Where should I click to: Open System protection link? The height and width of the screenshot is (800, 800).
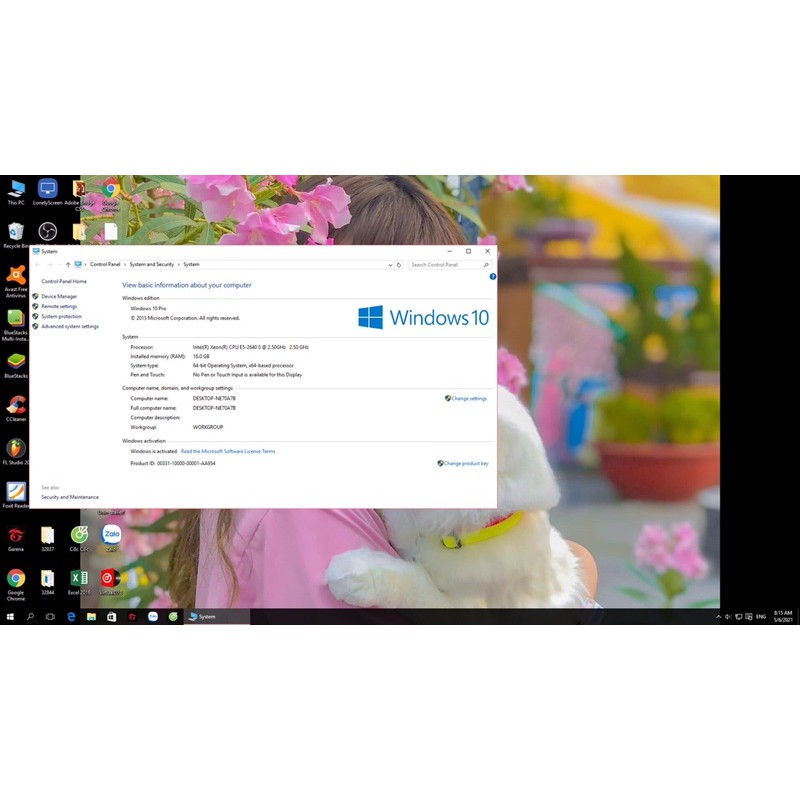61,316
